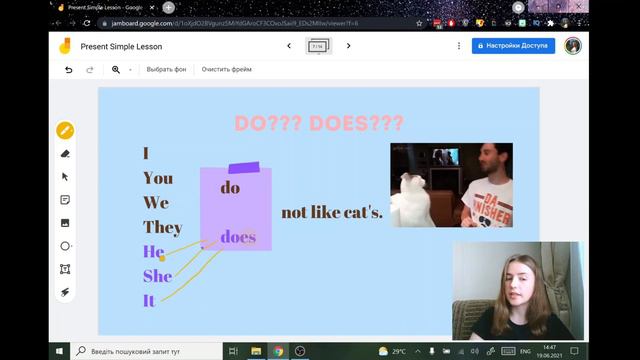Viewport: 640px width, 360px height.
Task: Click 'Выбрать фон' background button
Action: tap(166, 69)
